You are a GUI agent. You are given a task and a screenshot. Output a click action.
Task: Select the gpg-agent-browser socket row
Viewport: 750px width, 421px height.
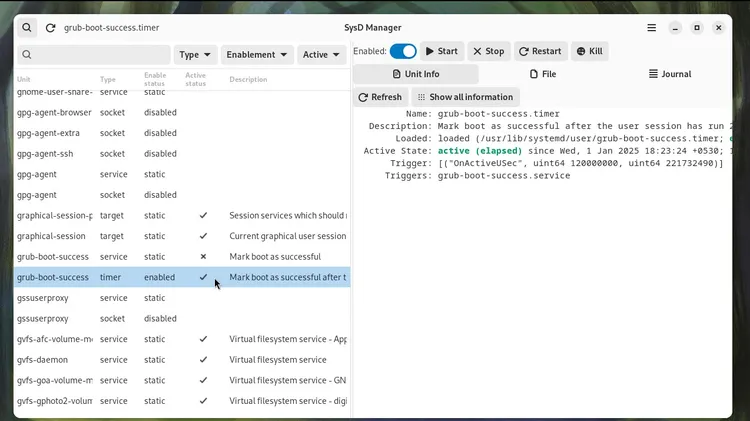pos(182,112)
